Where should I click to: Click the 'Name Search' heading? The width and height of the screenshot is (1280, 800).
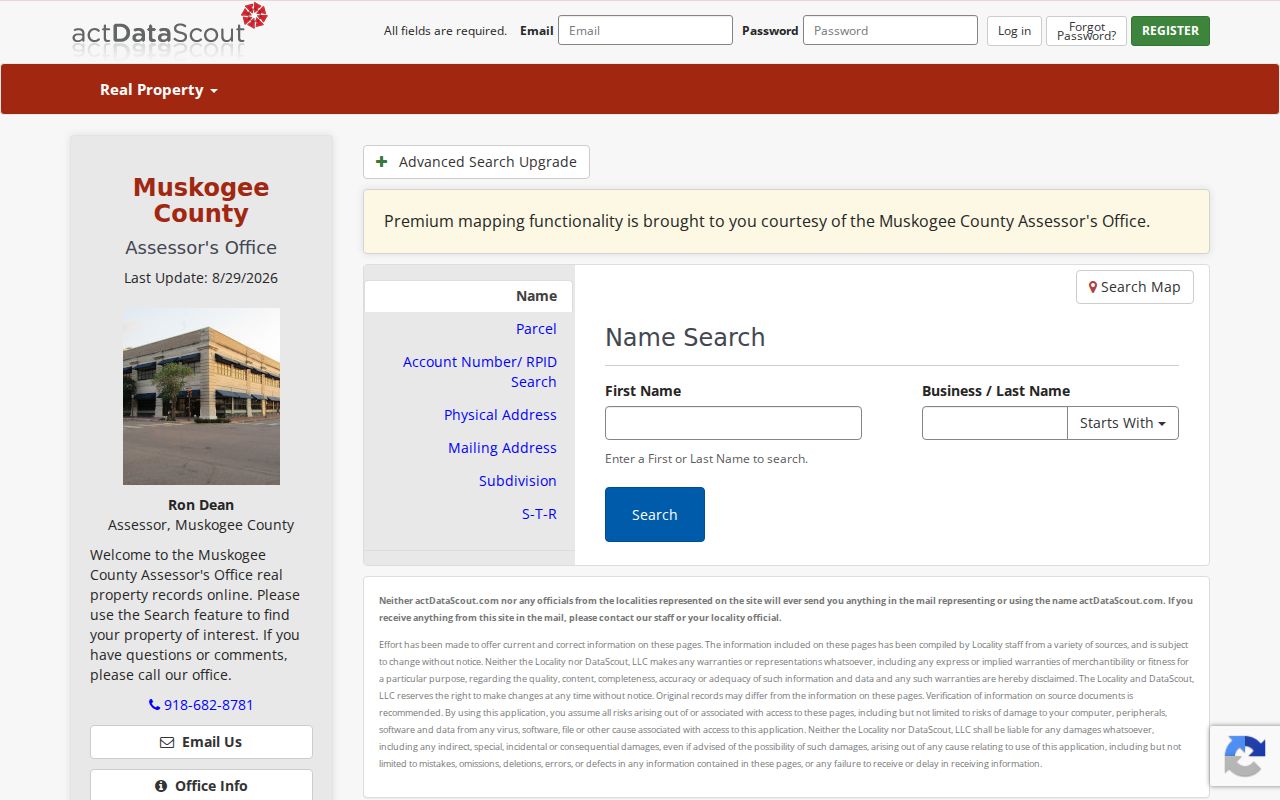[x=685, y=337]
